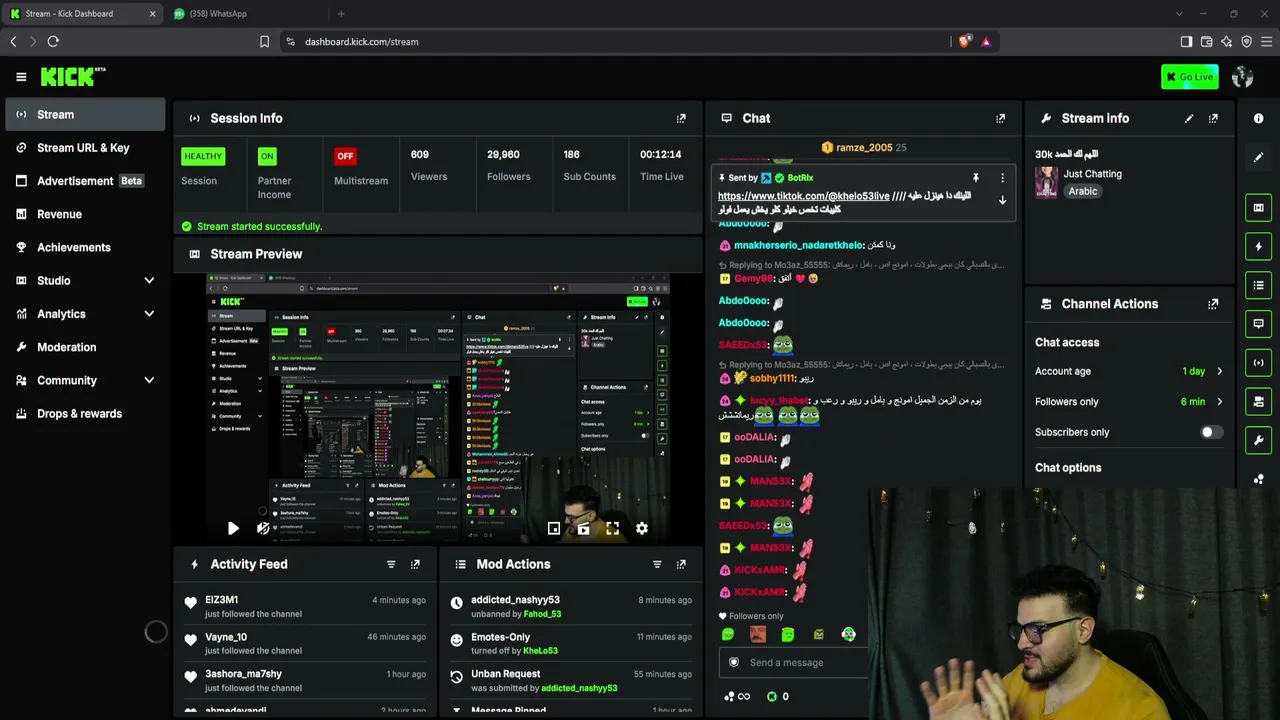Pop out the Stream info panel
1280x720 pixels.
(1213, 118)
